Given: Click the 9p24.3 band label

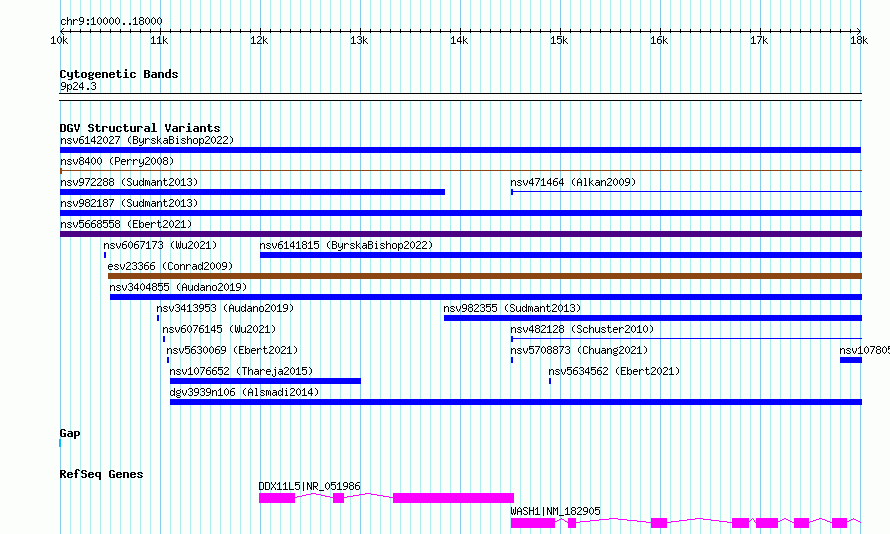Looking at the screenshot, I should point(78,86).
